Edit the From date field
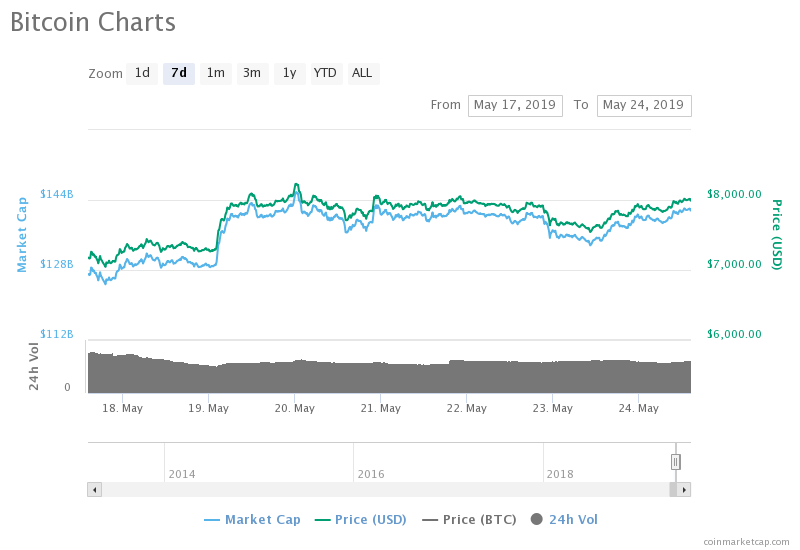This screenshot has width=800, height=550. pyautogui.click(x=515, y=106)
